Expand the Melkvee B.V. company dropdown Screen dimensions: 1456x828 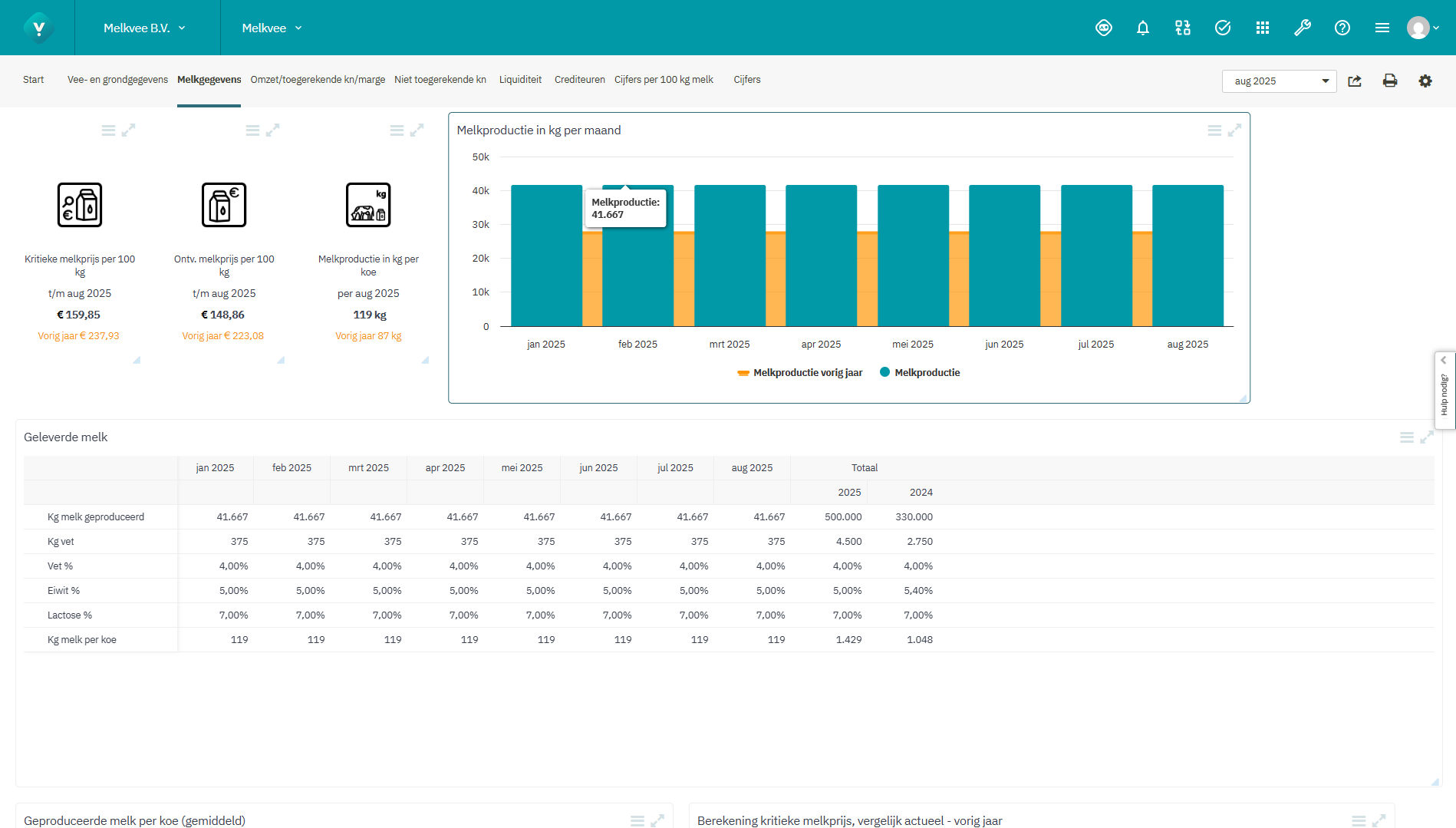(144, 28)
